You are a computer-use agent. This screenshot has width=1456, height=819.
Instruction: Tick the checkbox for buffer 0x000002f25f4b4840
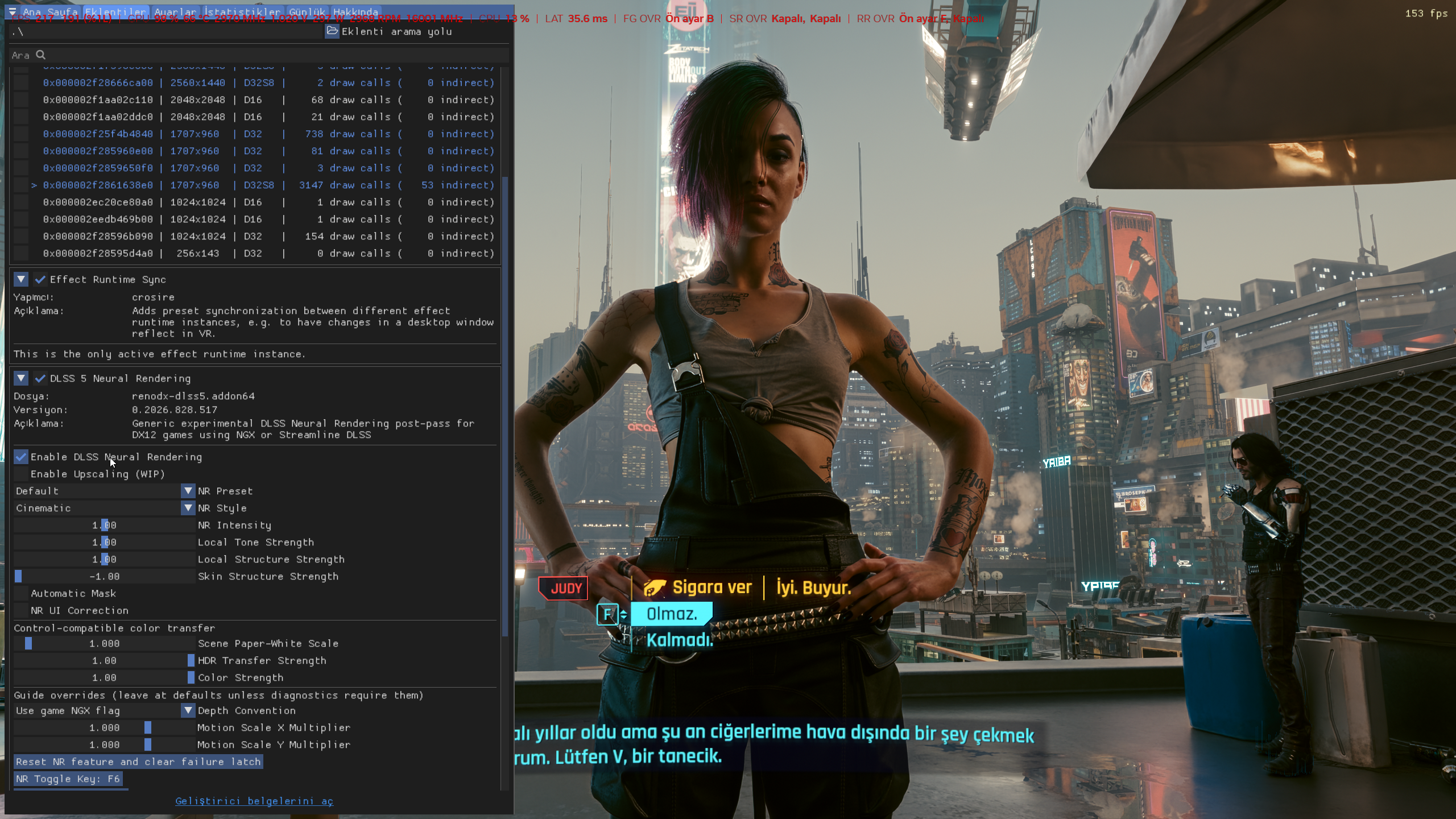point(21,134)
